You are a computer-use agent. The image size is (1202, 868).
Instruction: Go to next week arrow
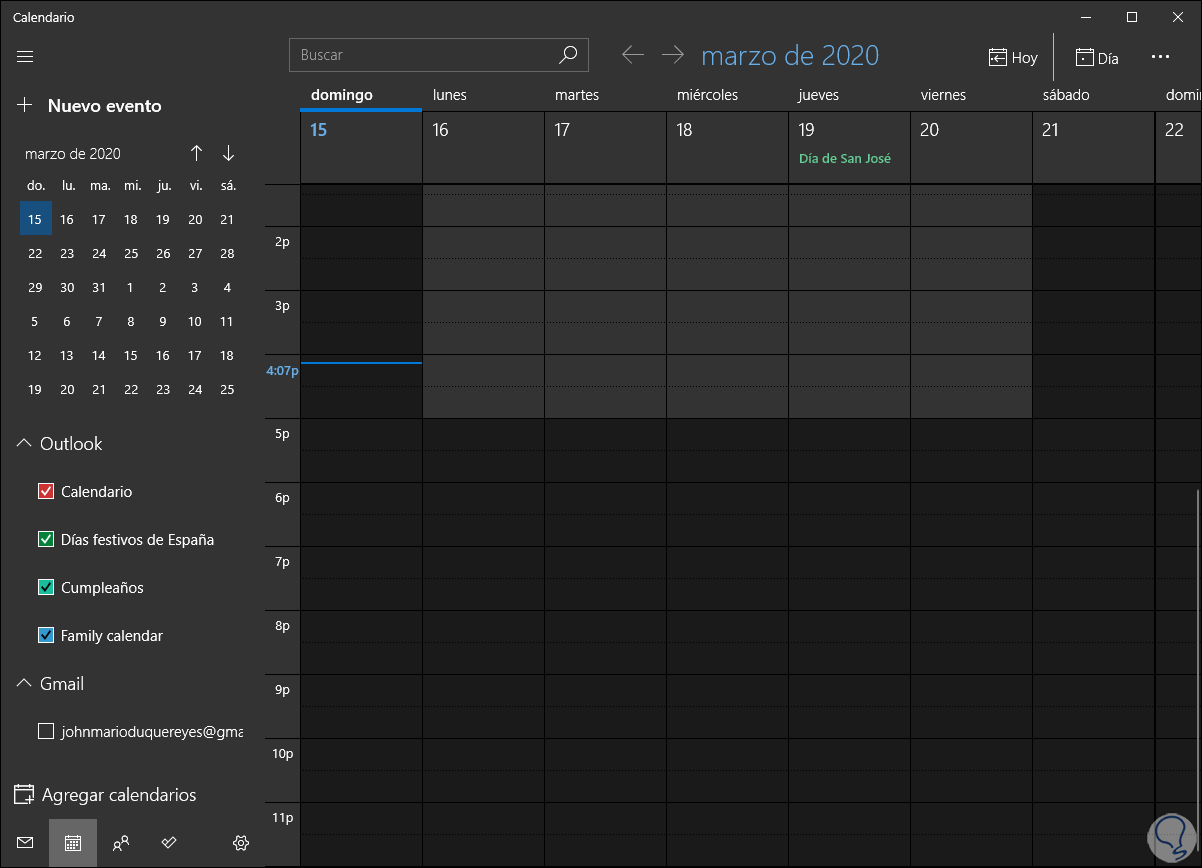click(673, 55)
